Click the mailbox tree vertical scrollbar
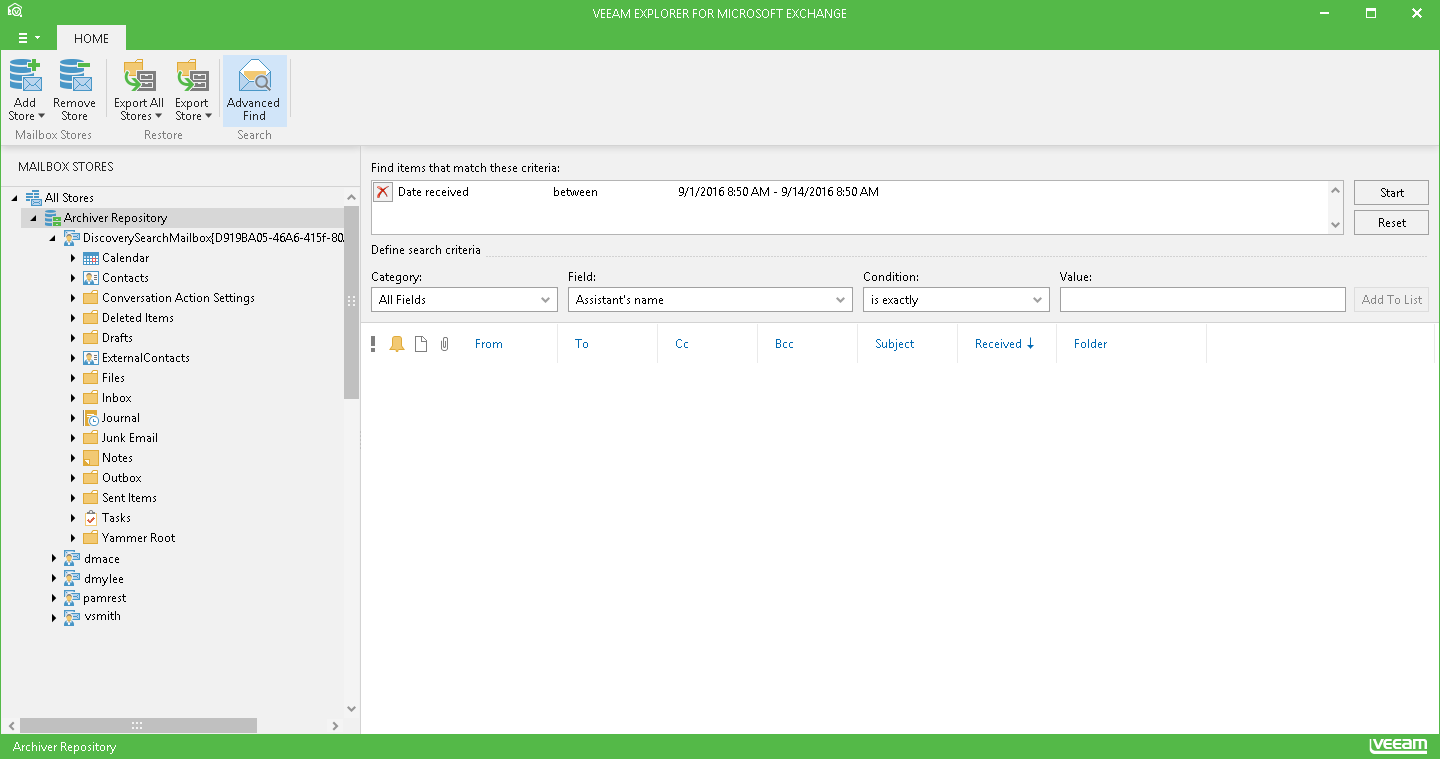 click(351, 302)
